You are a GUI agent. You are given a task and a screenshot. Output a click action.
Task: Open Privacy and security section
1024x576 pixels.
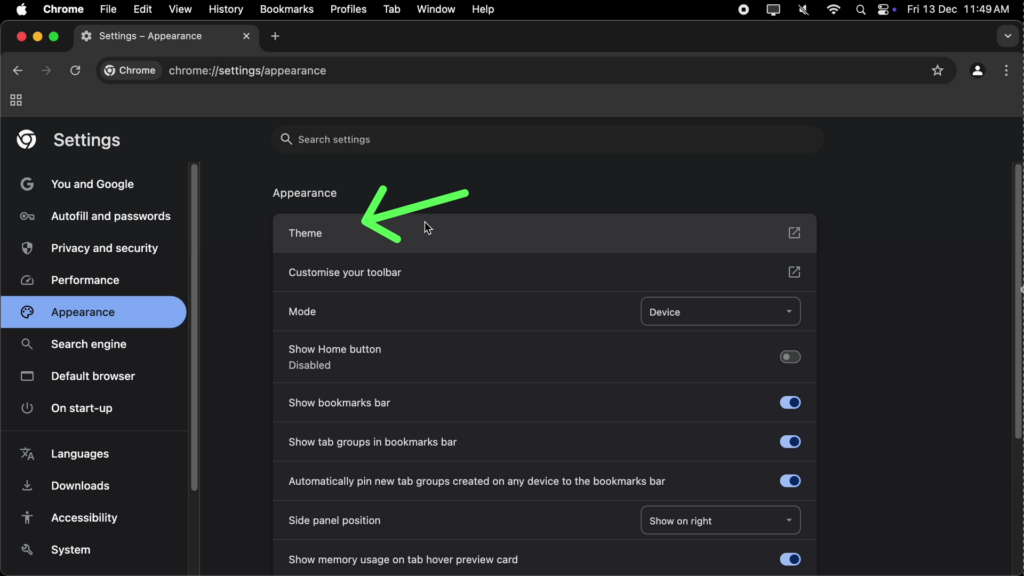click(x=93, y=248)
